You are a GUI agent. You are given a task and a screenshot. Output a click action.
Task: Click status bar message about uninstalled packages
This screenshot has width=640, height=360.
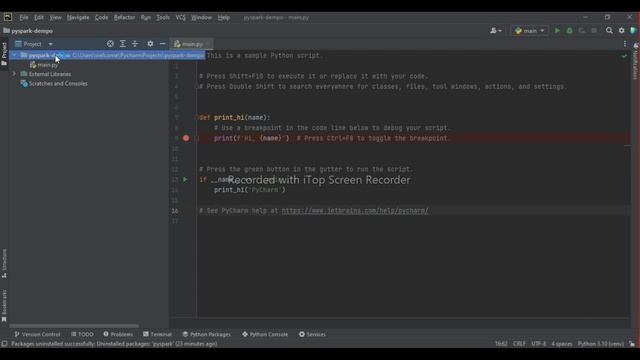coord(114,344)
